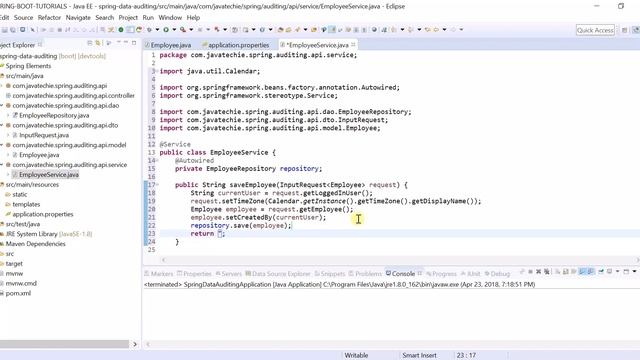The height and width of the screenshot is (360, 640).
Task: Select Employee.java in Project Explorer
Action: pos(39,155)
